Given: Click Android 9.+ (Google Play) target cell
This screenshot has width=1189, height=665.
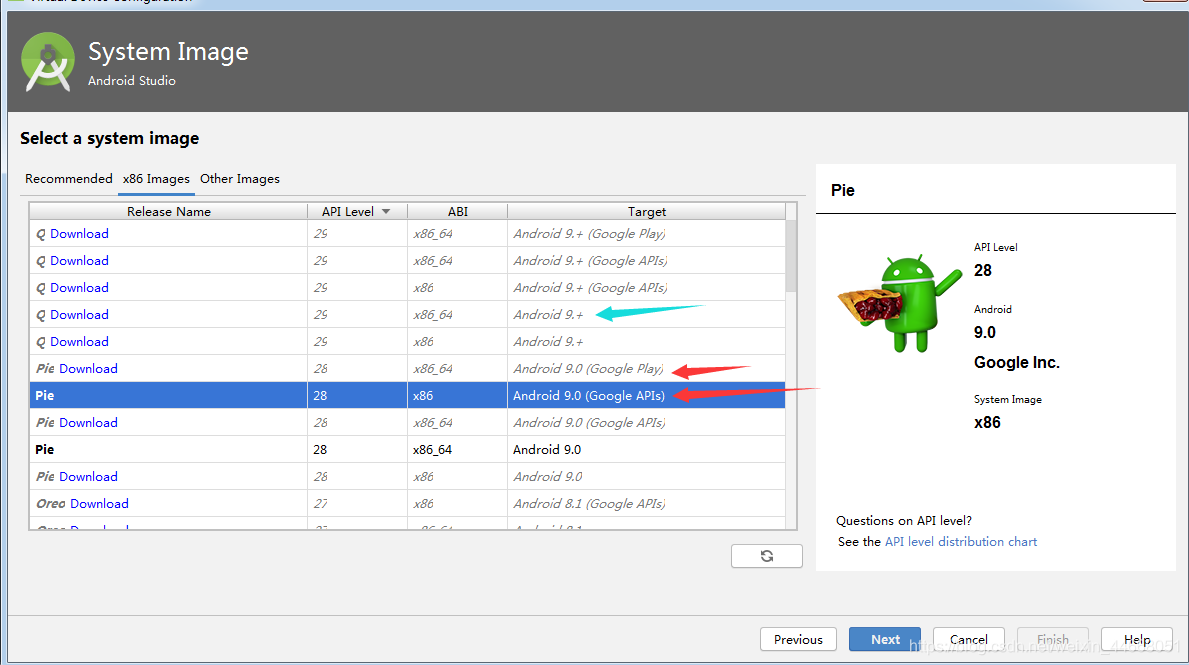Looking at the screenshot, I should tap(646, 234).
